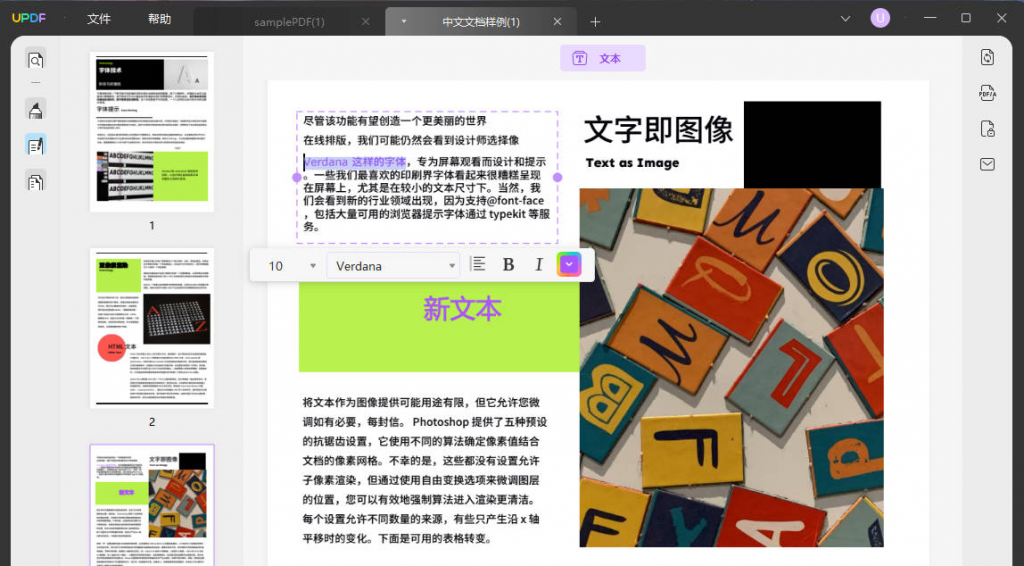Click the PDF/A export icon

pyautogui.click(x=988, y=93)
